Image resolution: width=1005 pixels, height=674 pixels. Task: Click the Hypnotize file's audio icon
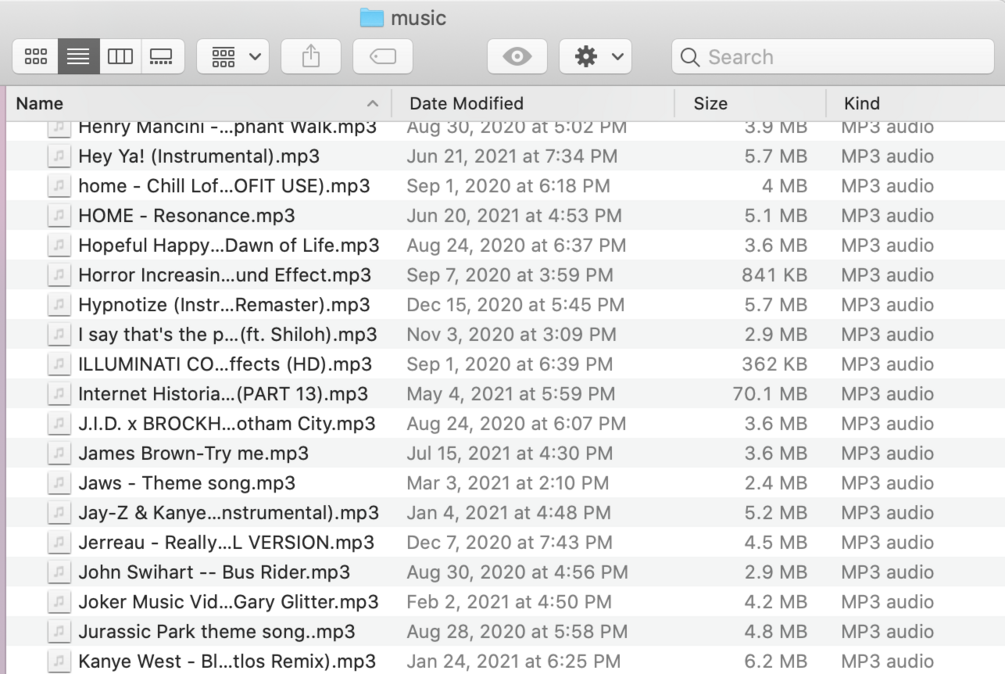[59, 304]
